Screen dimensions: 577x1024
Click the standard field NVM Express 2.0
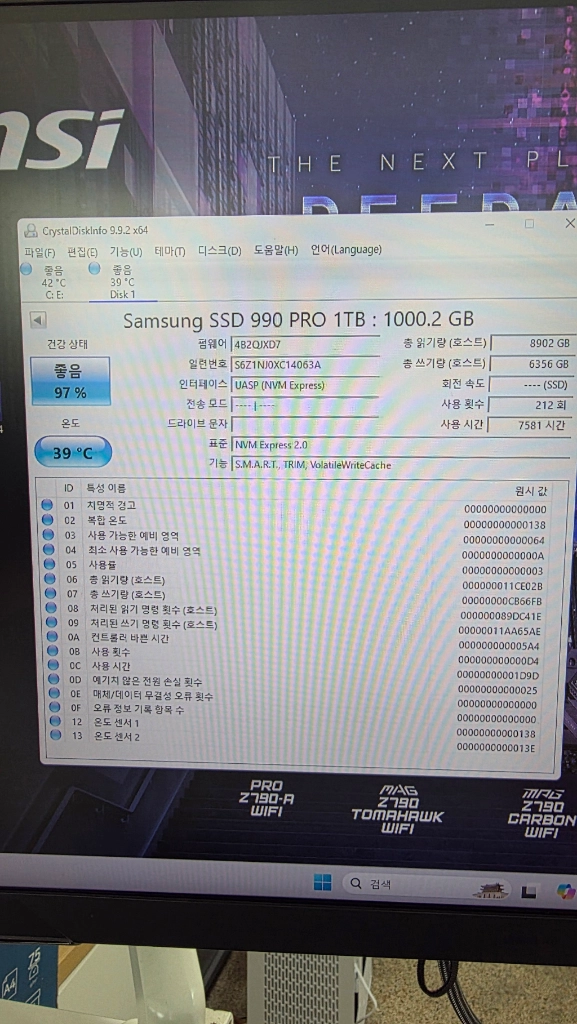point(400,445)
